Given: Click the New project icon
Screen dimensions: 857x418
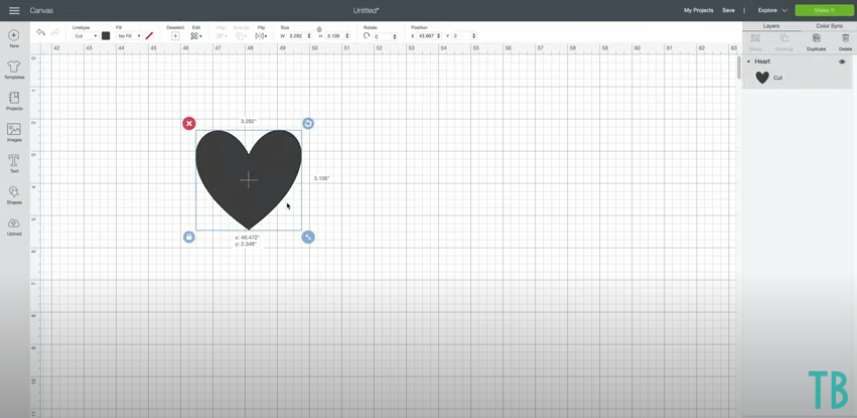Looking at the screenshot, I should [14, 38].
